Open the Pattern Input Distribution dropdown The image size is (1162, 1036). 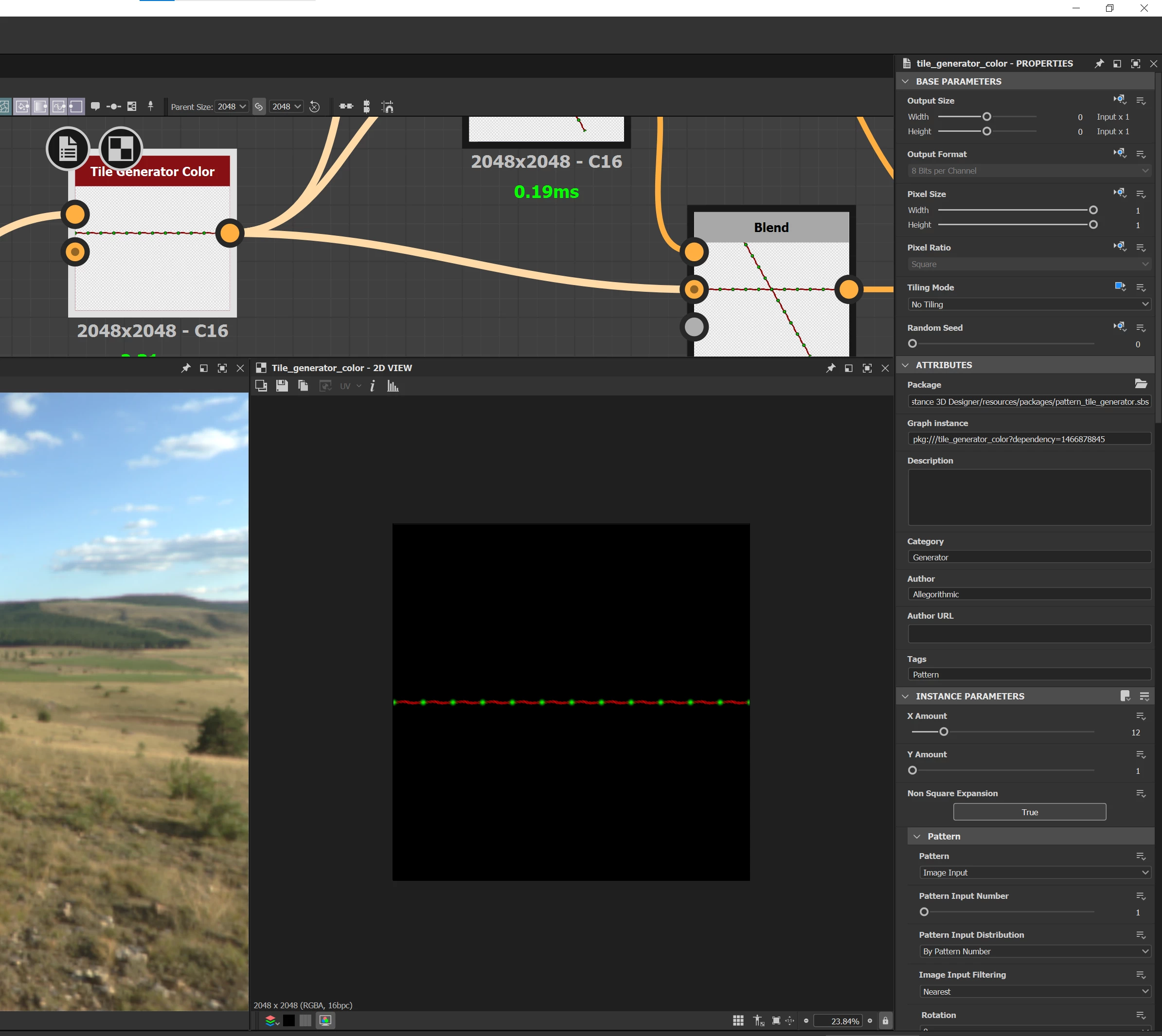click(x=1035, y=951)
